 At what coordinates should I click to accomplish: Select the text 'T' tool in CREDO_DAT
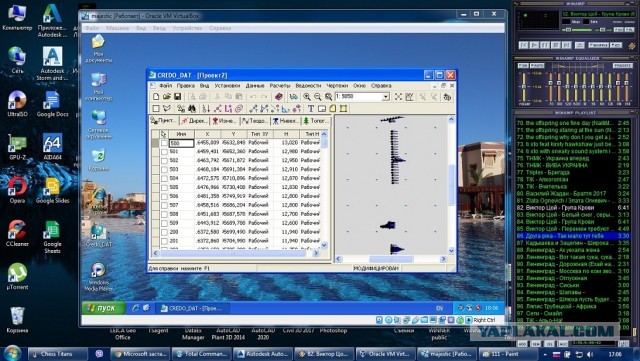[x=311, y=109]
